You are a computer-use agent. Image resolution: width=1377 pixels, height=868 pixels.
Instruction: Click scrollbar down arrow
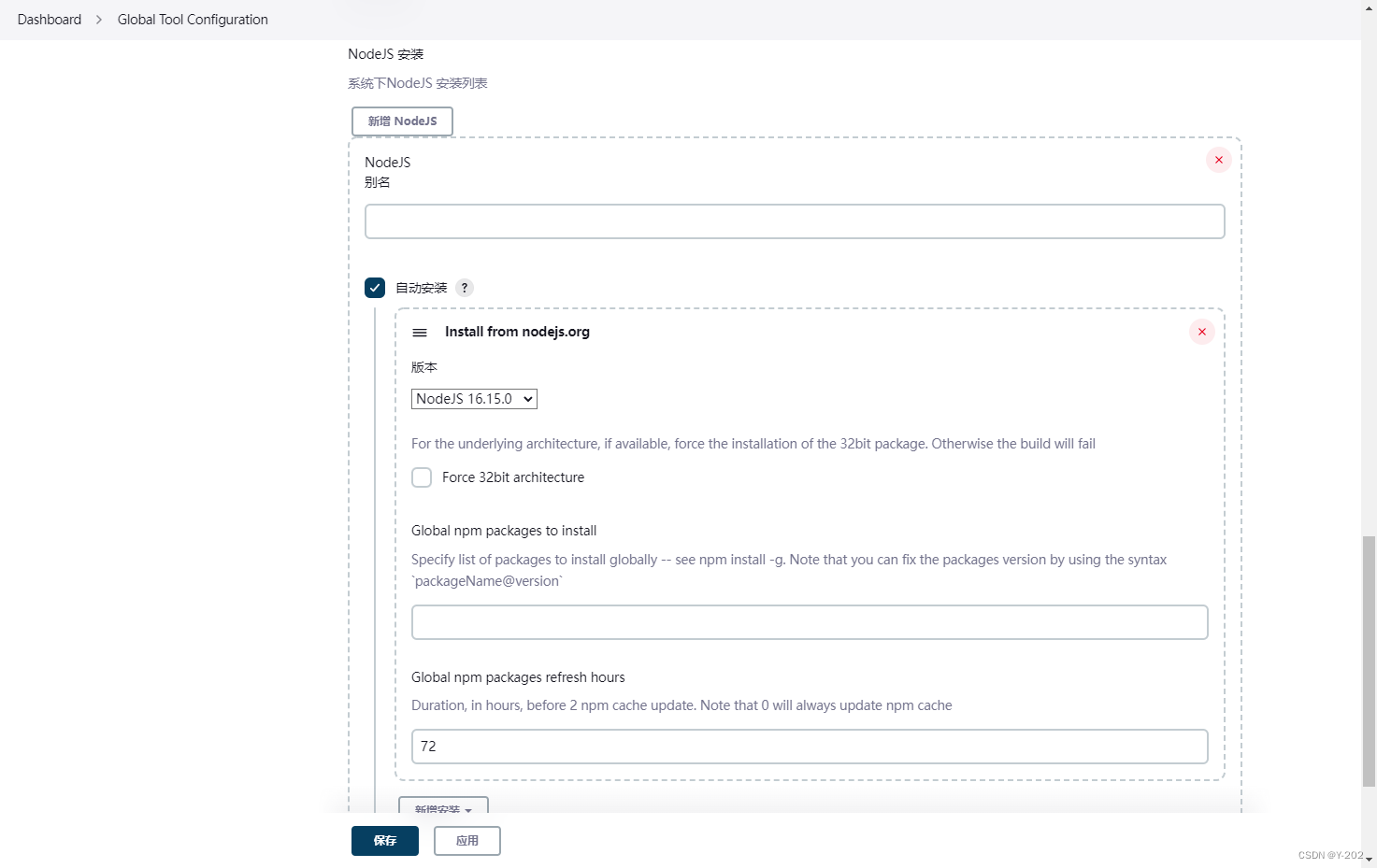(x=1369, y=859)
